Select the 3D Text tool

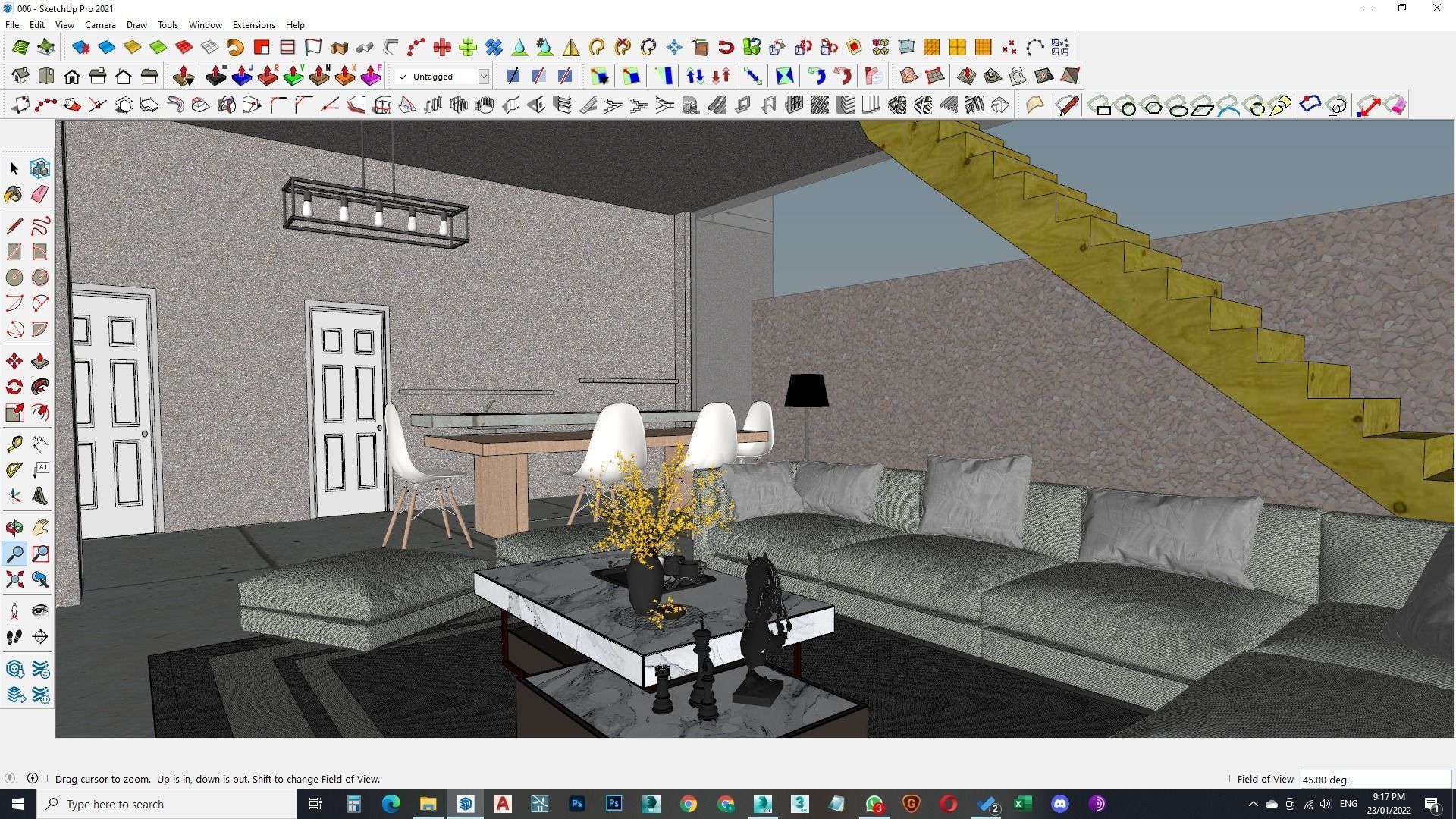40,496
